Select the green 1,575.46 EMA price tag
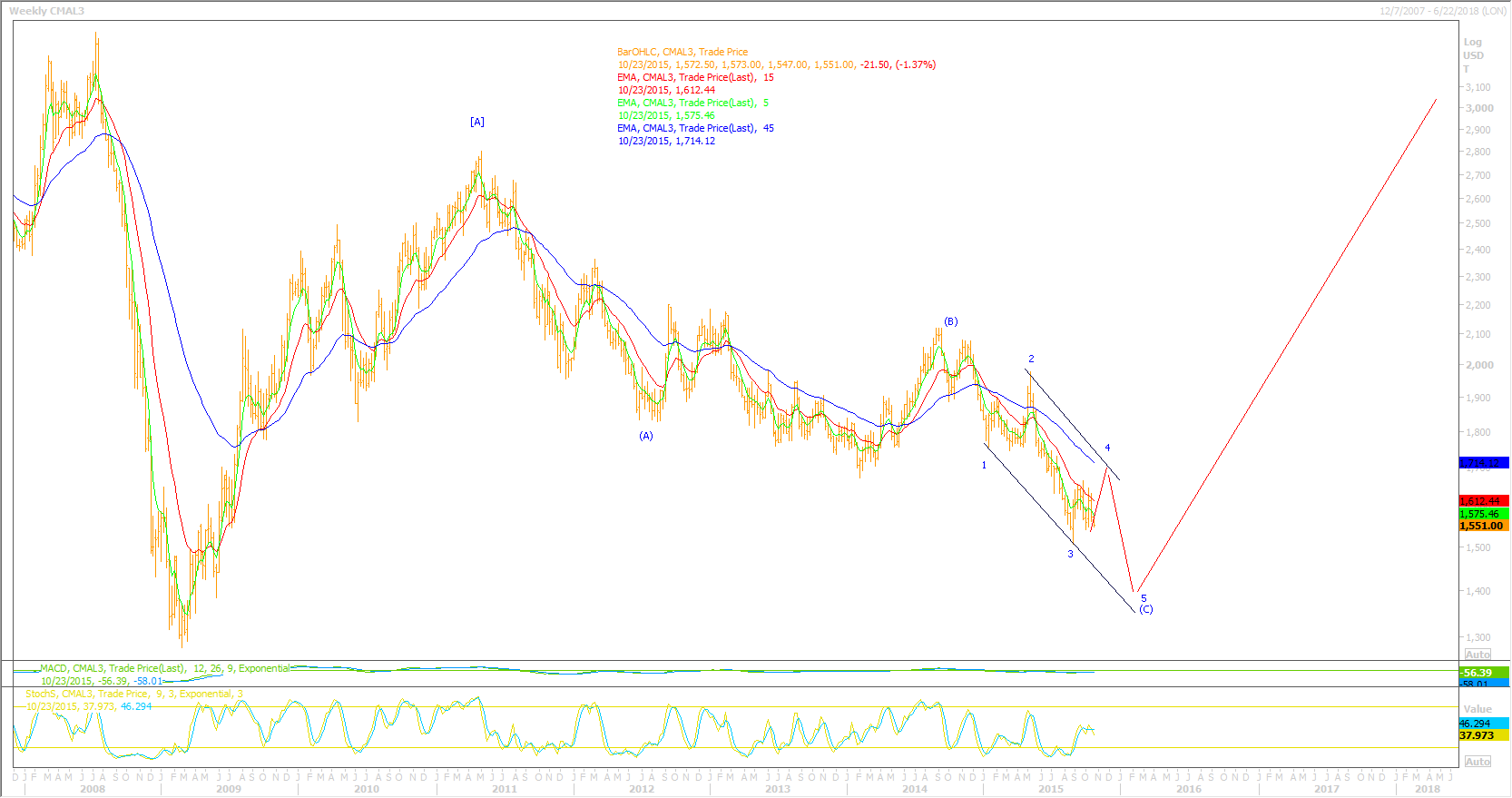This screenshot has width=1512, height=798. [x=1483, y=514]
